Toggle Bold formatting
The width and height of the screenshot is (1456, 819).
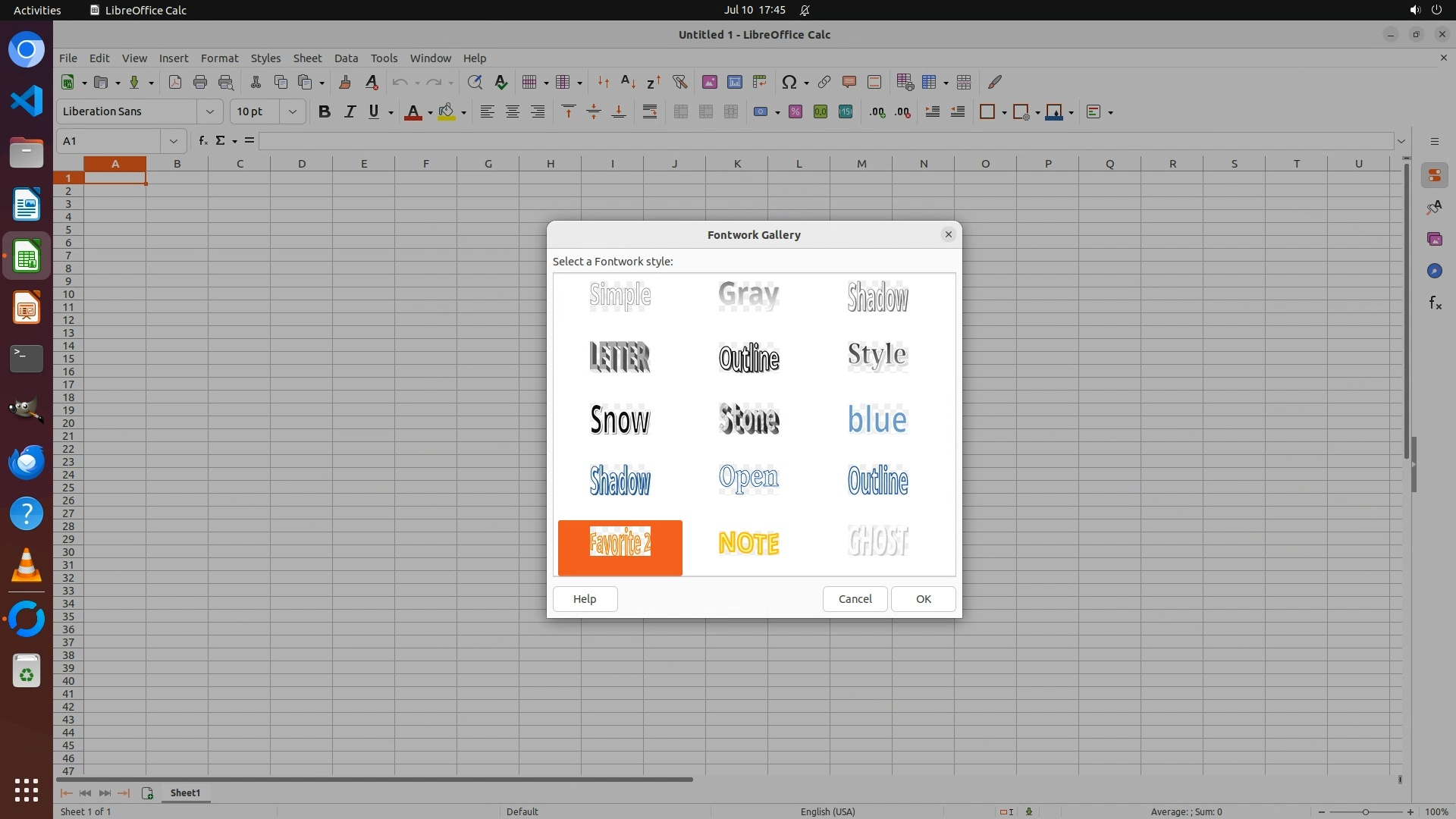pyautogui.click(x=325, y=112)
